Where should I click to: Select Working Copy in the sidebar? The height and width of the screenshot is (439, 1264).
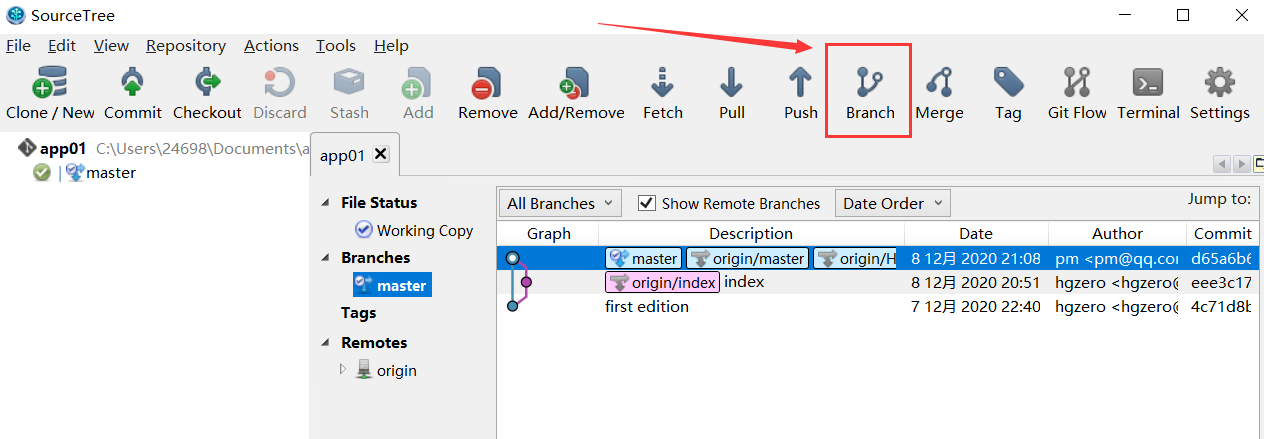414,230
